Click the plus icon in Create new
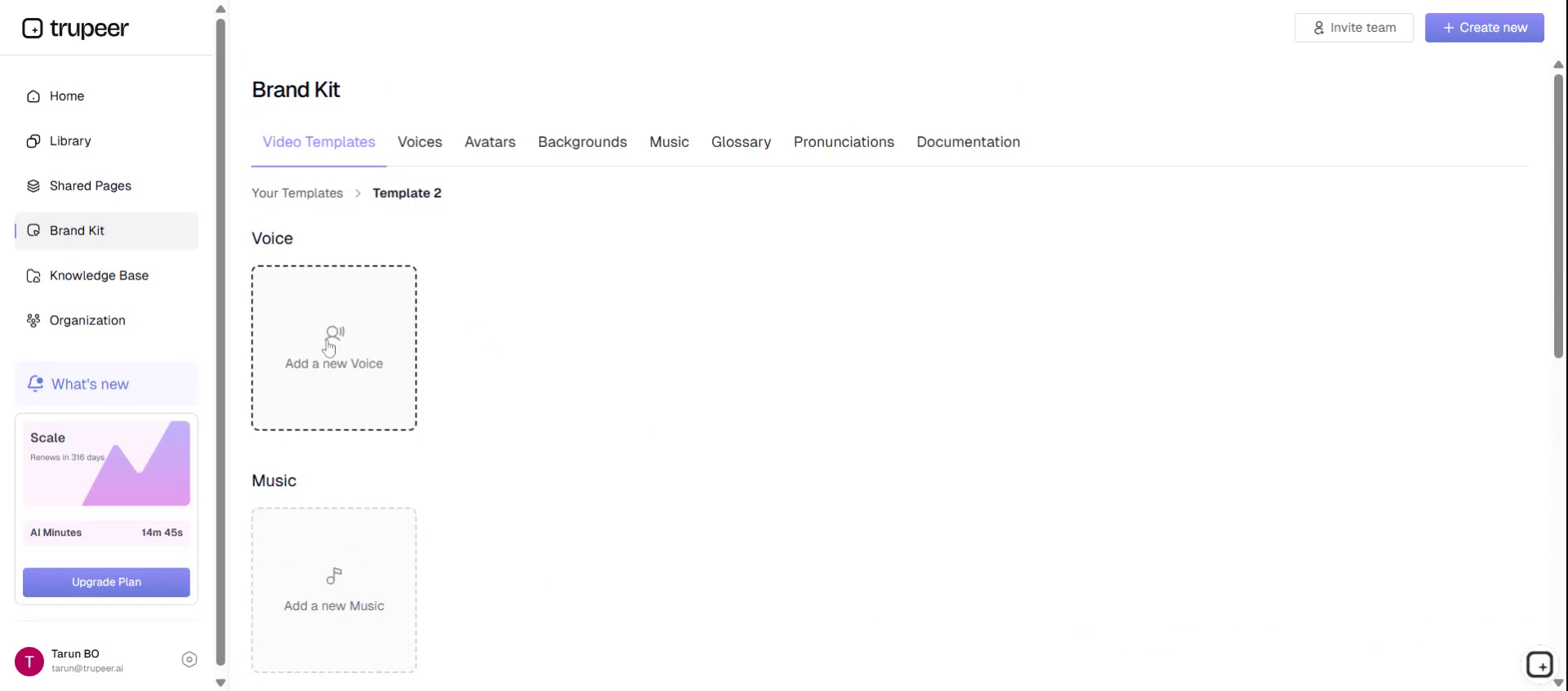The image size is (1568, 691). point(1448,28)
